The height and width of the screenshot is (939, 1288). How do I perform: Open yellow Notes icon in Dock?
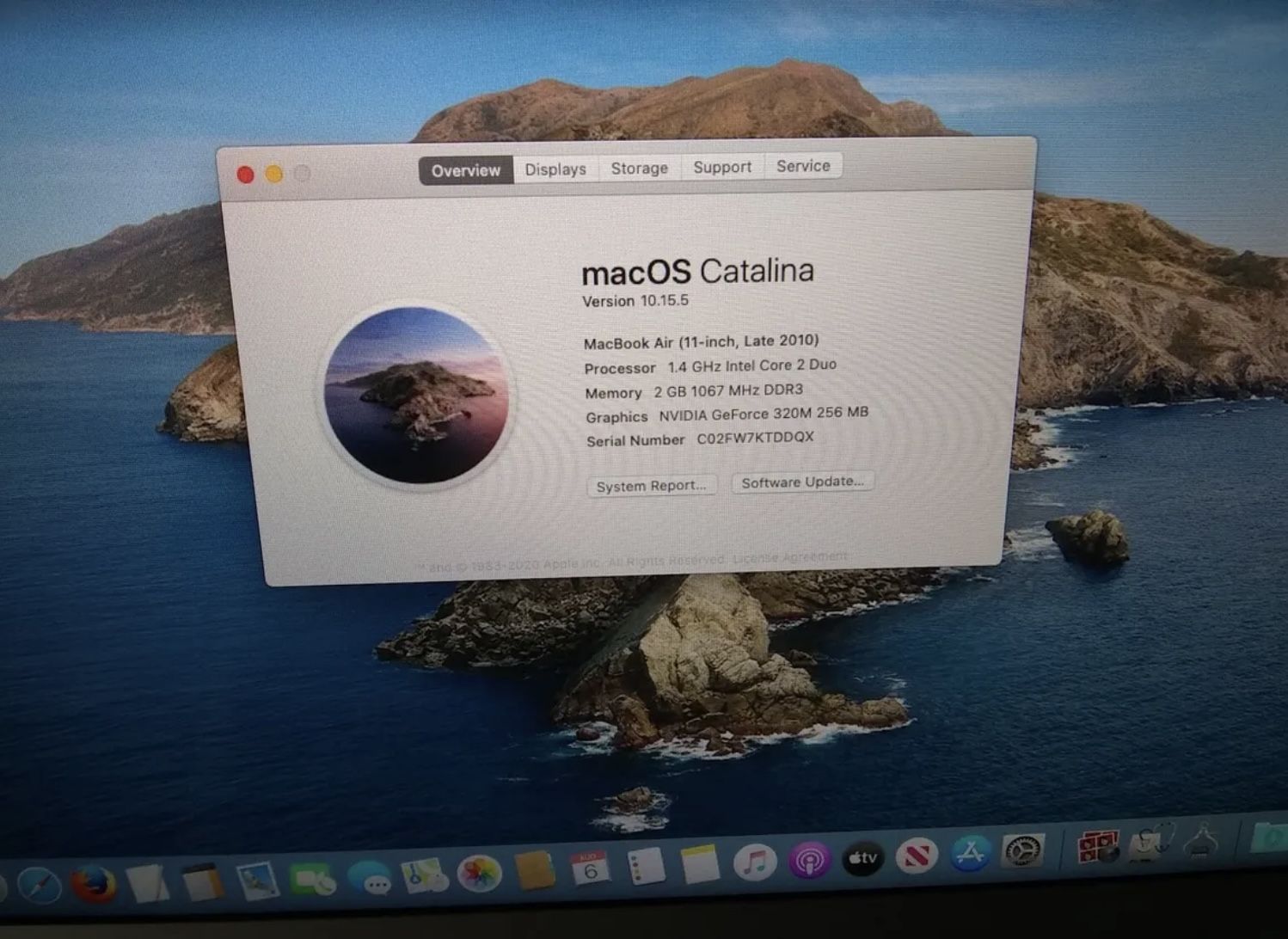pyautogui.click(x=700, y=864)
